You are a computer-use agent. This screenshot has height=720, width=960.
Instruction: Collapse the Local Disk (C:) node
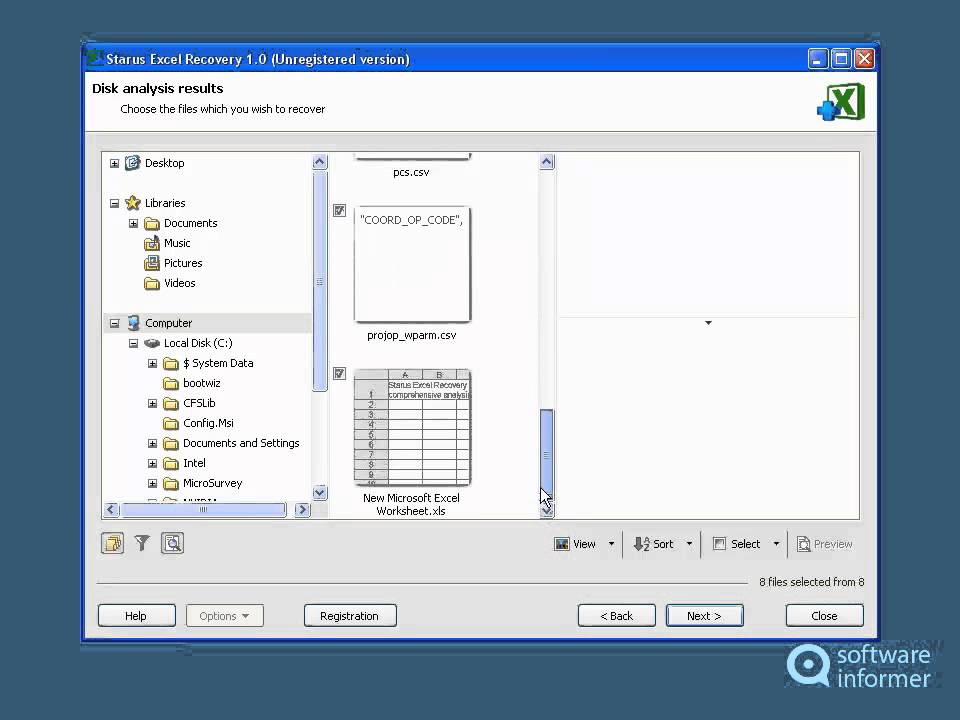coord(133,343)
